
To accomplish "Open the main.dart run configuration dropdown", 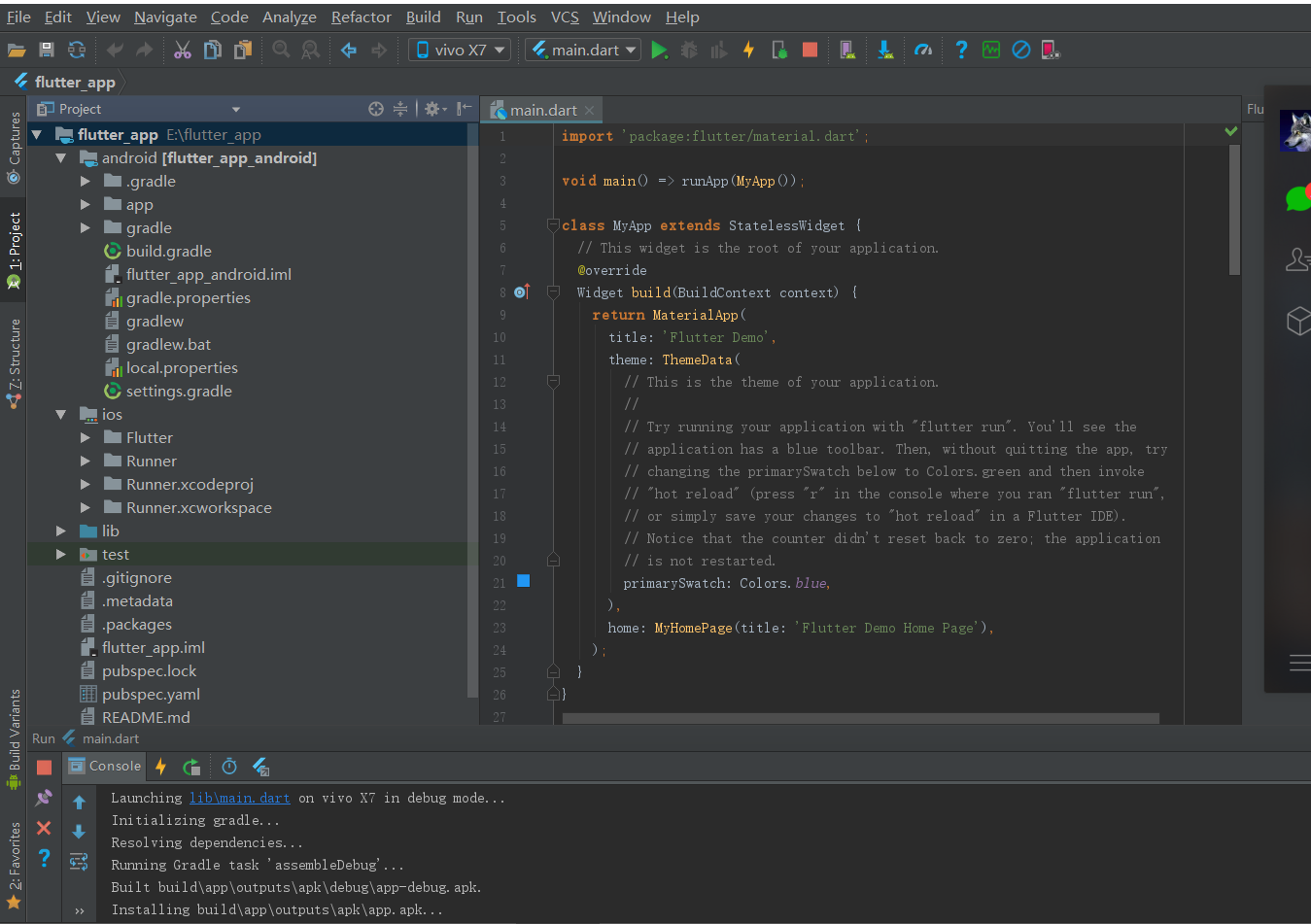I will coord(583,50).
